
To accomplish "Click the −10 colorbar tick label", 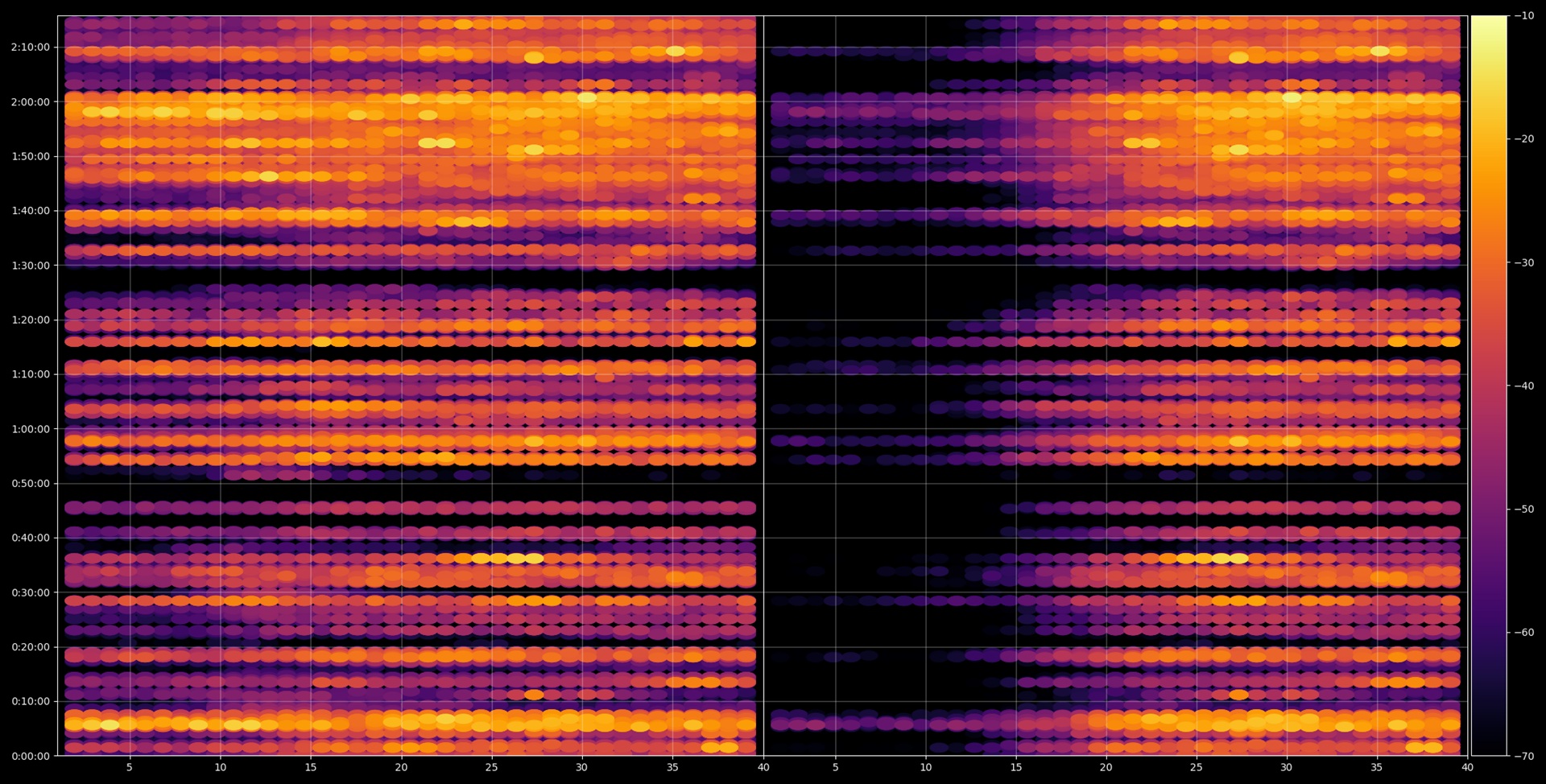I will [x=1523, y=16].
